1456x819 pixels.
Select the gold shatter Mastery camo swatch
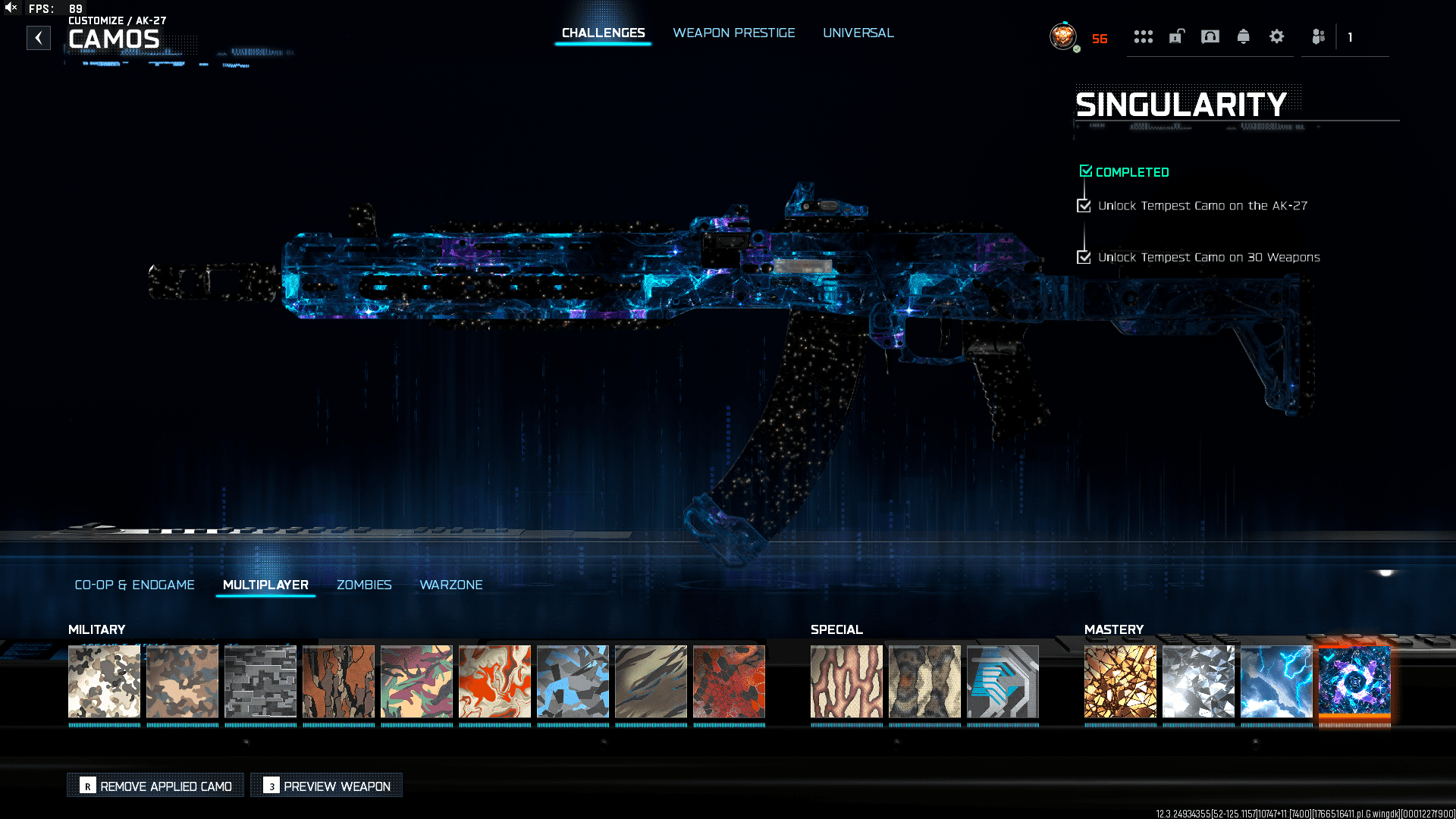point(1120,681)
